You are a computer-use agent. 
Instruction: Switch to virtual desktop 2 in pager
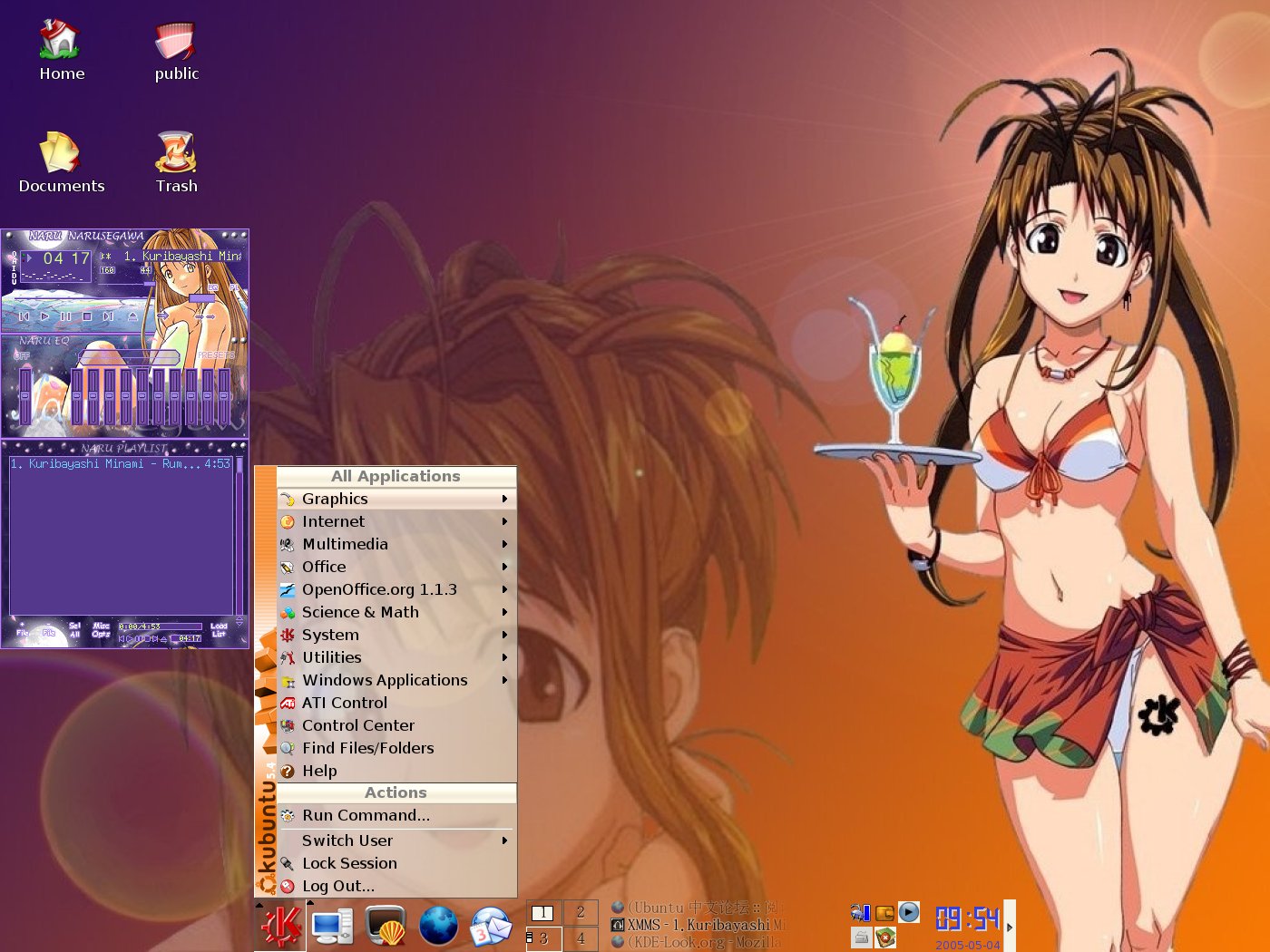tap(581, 912)
